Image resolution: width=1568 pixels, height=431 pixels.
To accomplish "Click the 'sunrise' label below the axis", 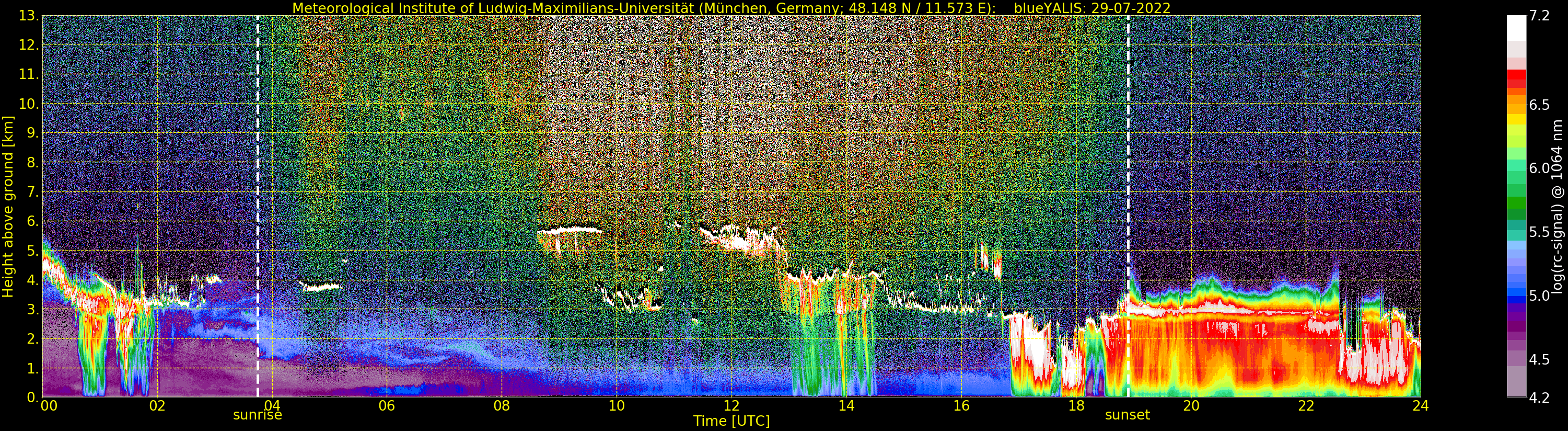I will click(258, 415).
